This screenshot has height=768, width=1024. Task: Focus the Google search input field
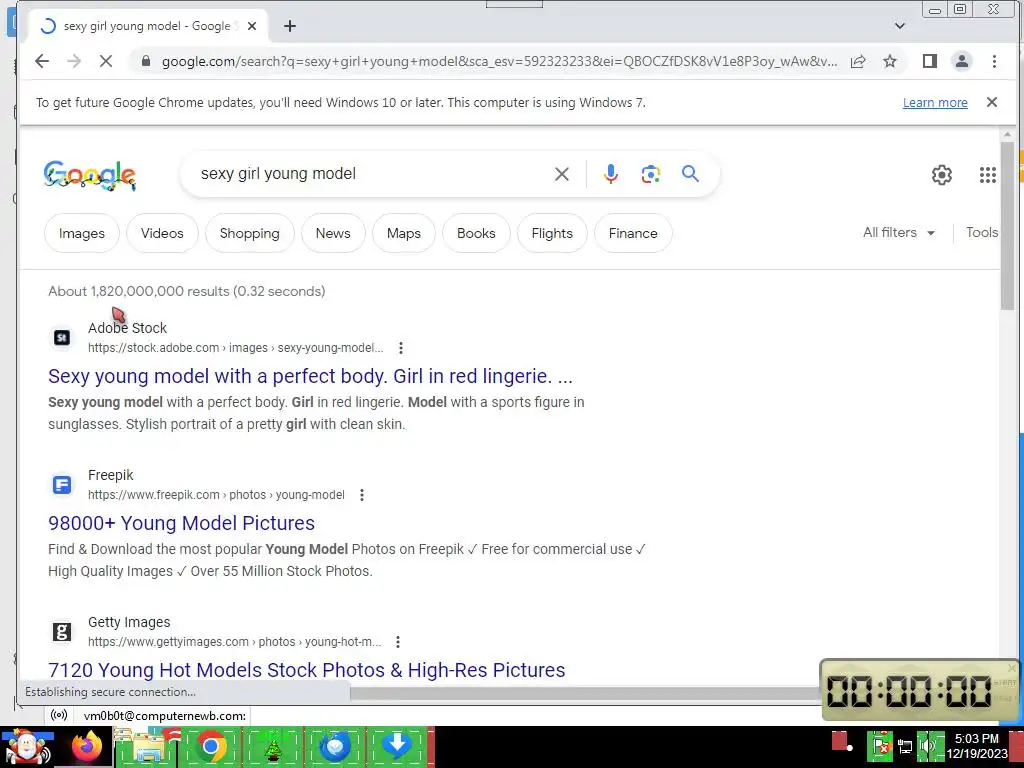pos(372,174)
